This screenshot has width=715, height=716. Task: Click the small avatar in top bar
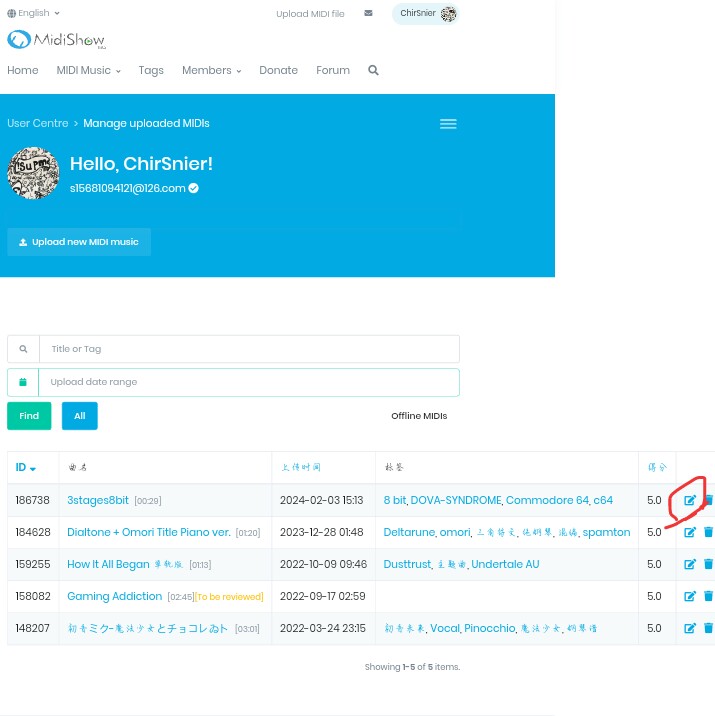(x=448, y=14)
